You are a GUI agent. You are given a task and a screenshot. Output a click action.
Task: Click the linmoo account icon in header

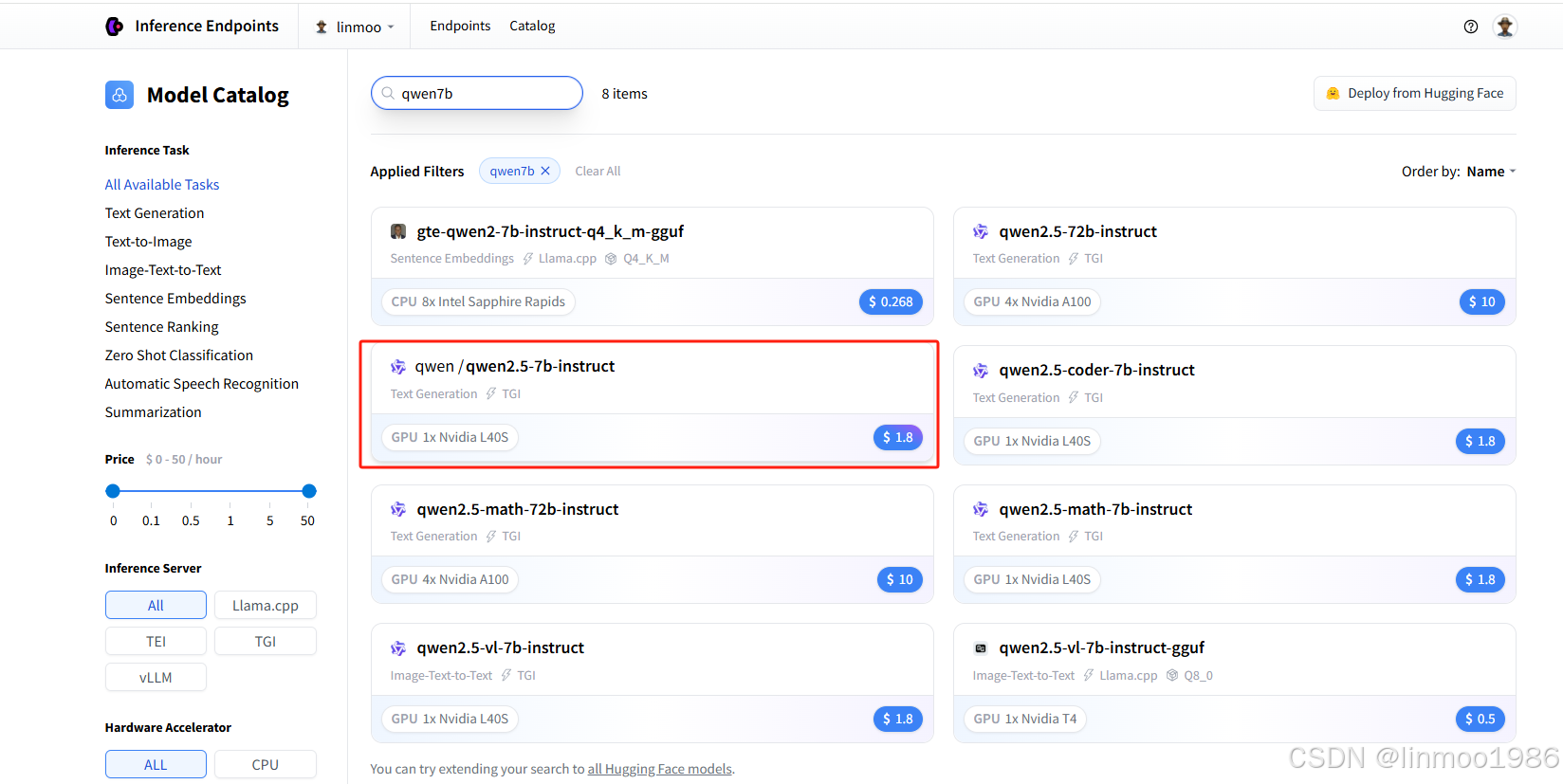click(322, 27)
